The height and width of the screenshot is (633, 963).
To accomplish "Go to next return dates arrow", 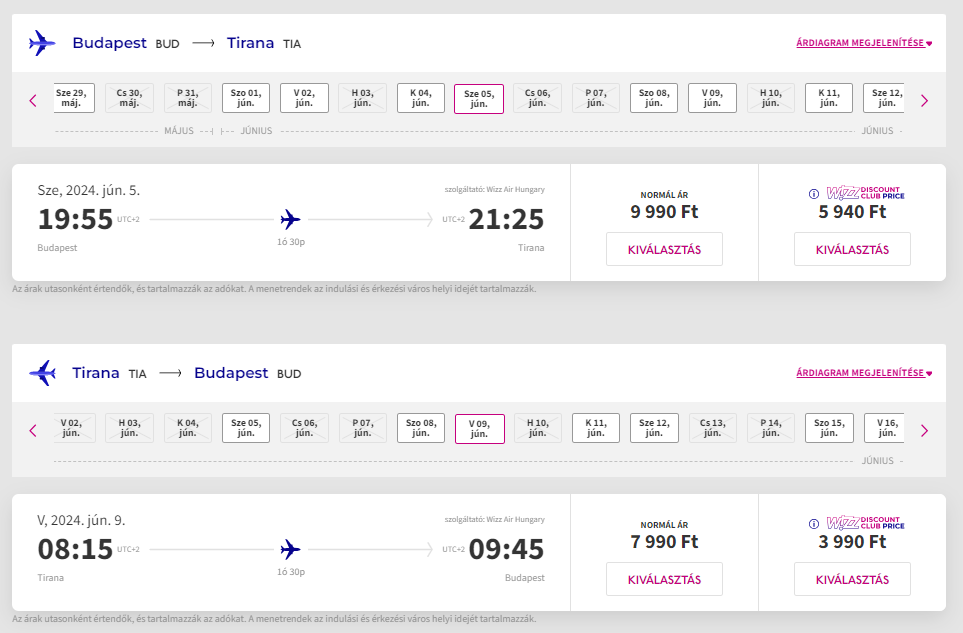I will (924, 430).
